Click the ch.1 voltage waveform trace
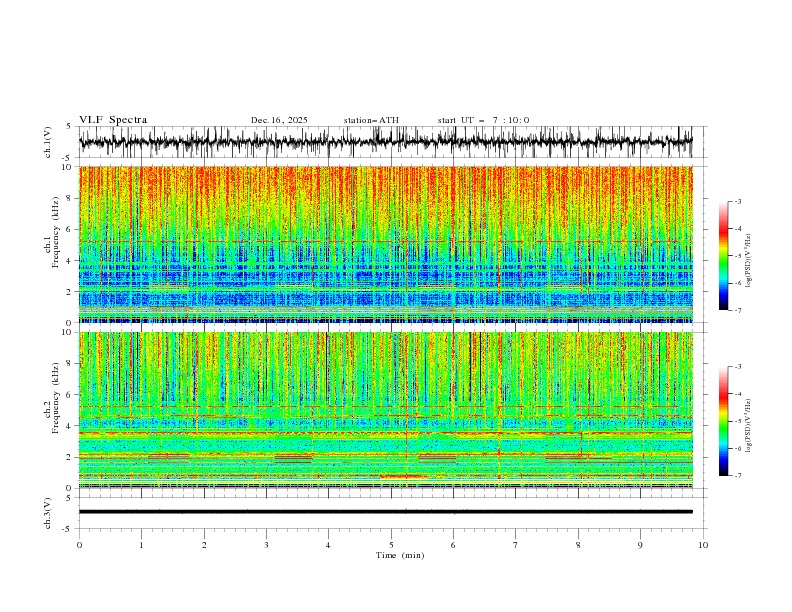 [385, 142]
